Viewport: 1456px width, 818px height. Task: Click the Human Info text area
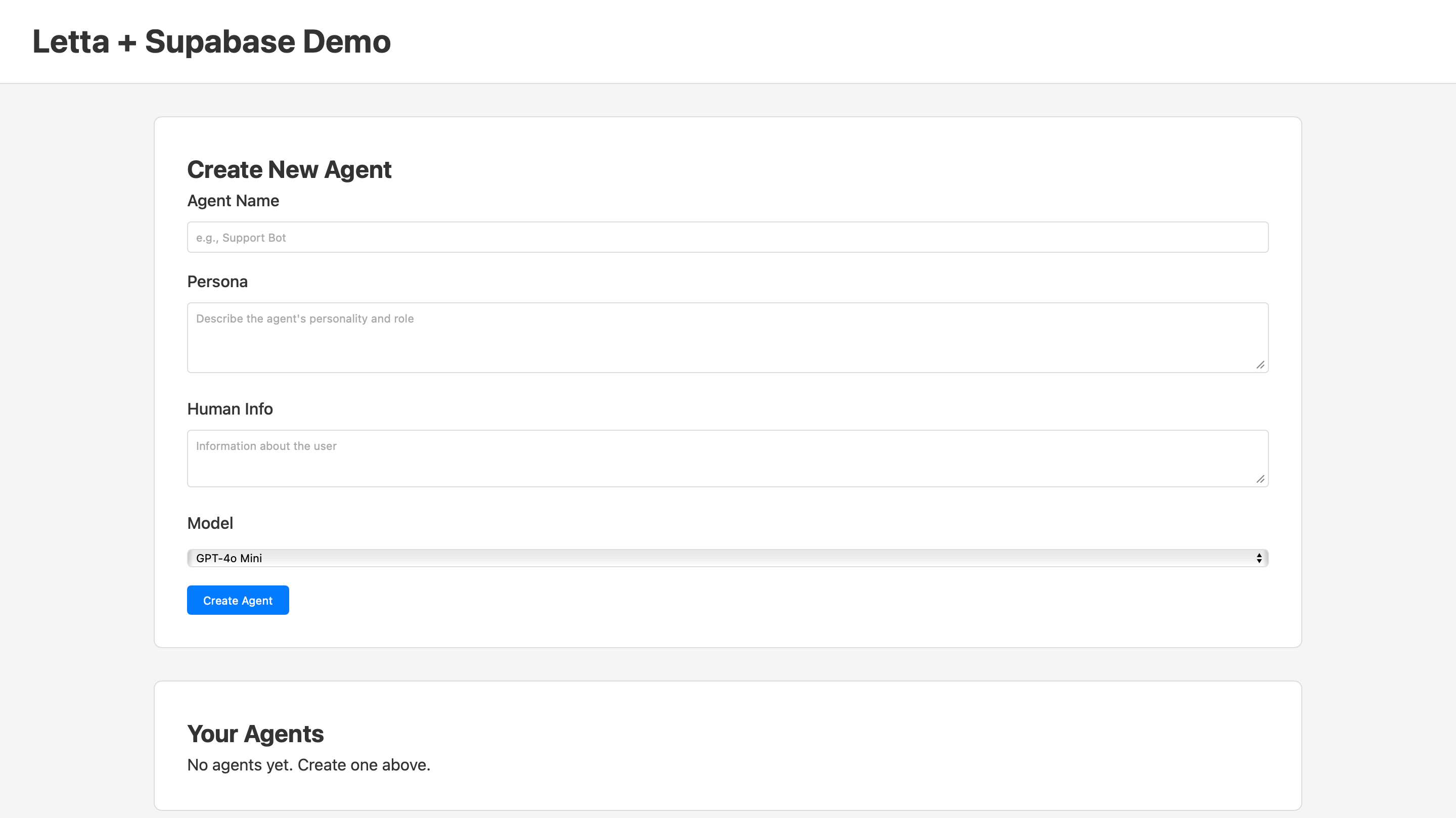tap(727, 458)
